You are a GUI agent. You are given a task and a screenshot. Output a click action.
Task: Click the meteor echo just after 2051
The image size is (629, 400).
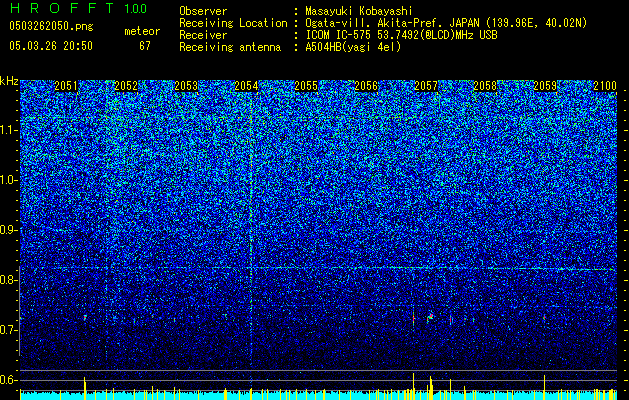85,317
